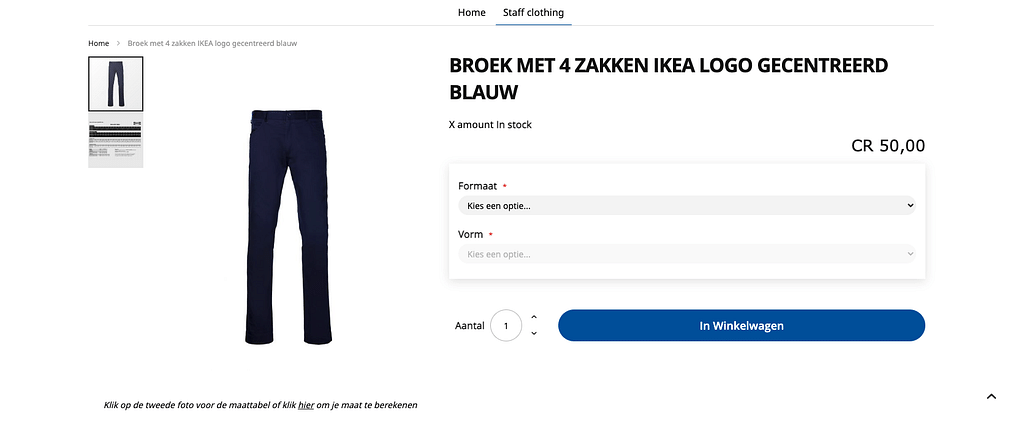
Task: Select the trousers photo thumbnail
Action: (116, 84)
